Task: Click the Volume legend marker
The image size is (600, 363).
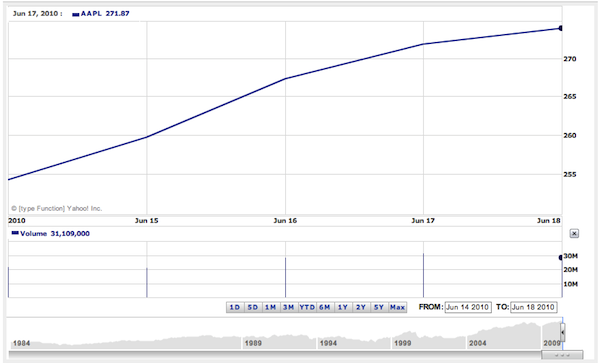Action: 15,233
